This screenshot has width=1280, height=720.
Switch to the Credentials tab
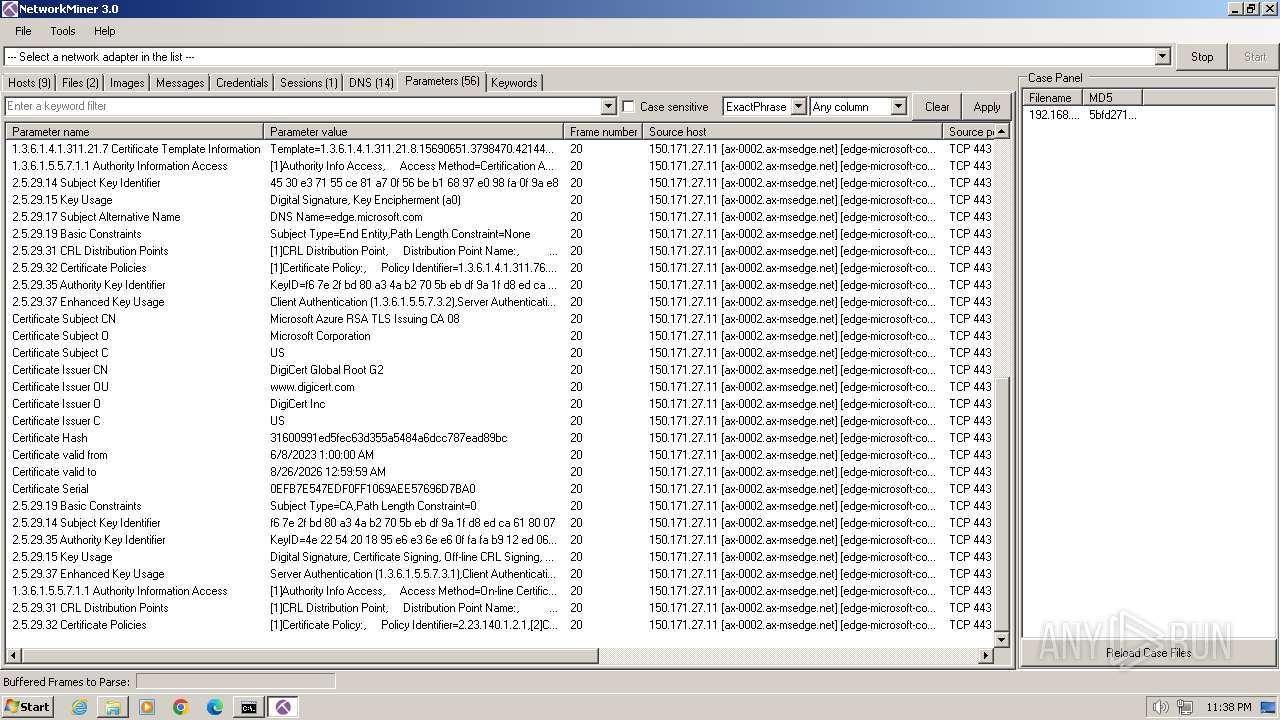point(242,83)
